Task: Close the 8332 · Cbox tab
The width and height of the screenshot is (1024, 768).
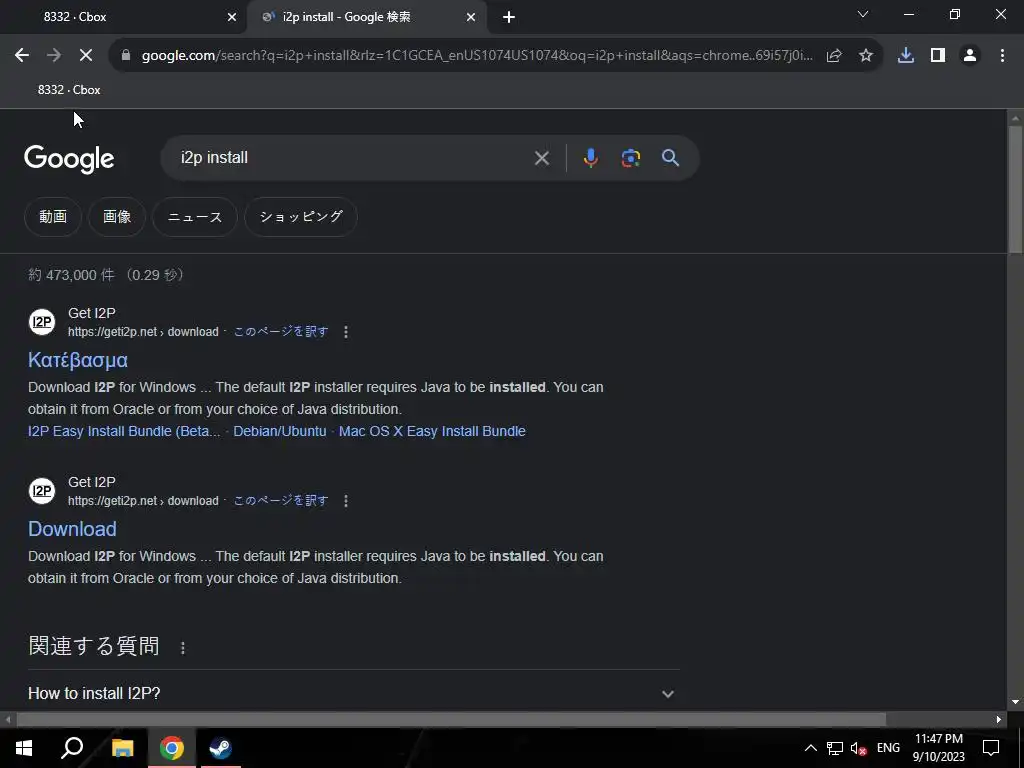Action: pos(232,18)
